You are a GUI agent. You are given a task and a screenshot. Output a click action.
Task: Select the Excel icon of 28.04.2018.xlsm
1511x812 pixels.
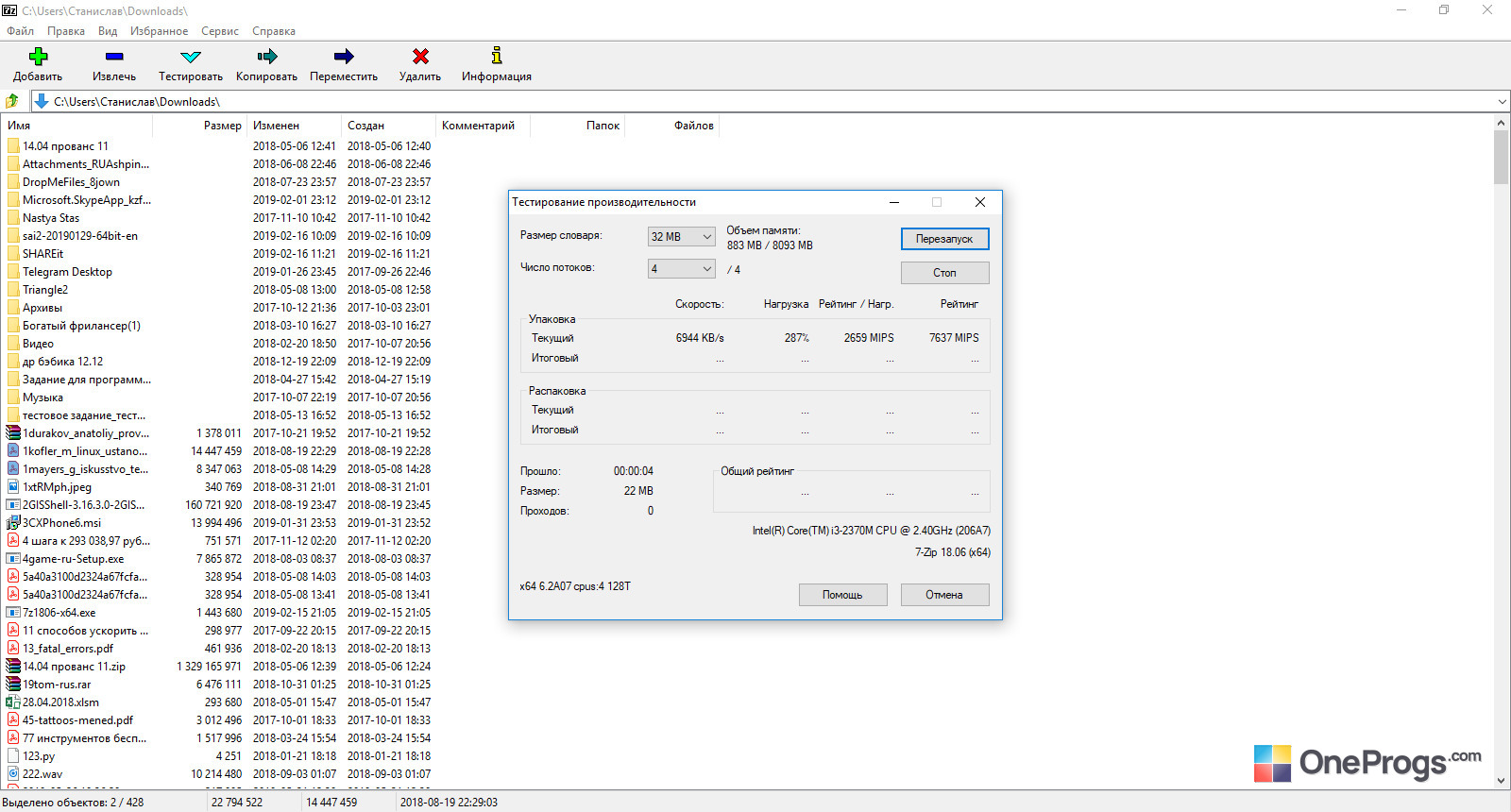click(x=13, y=702)
